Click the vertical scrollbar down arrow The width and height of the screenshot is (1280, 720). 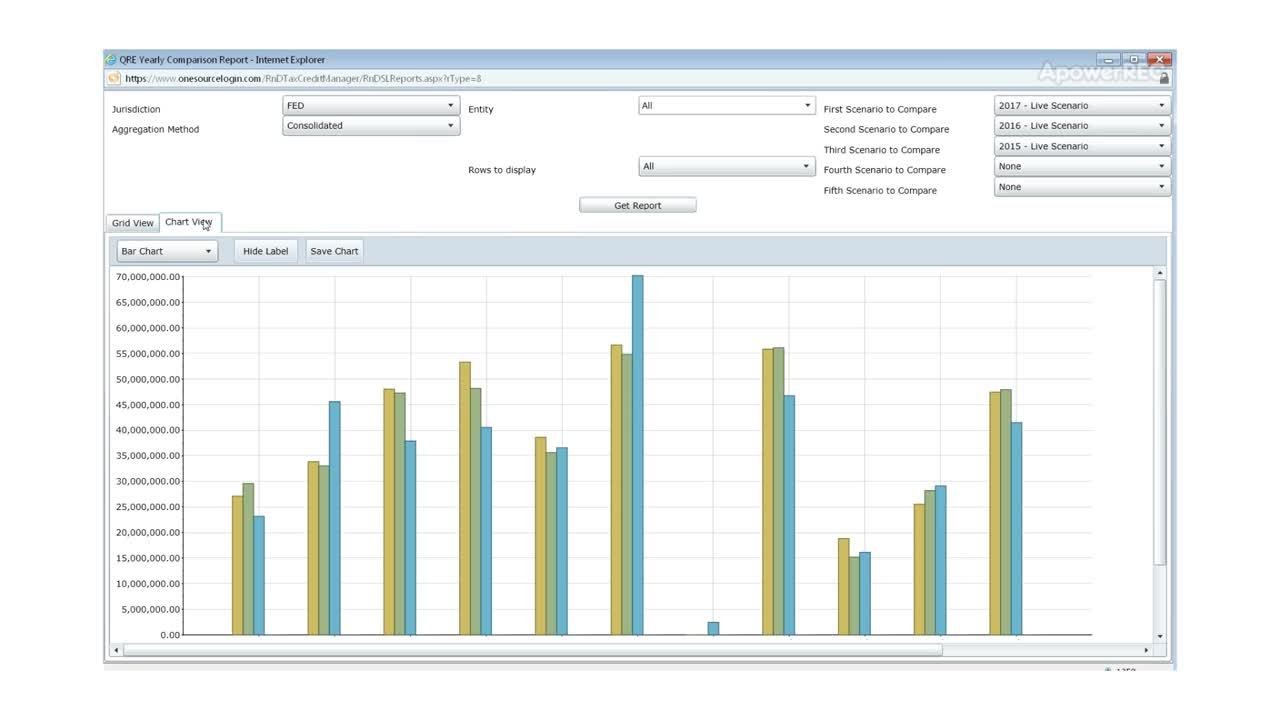(1160, 636)
